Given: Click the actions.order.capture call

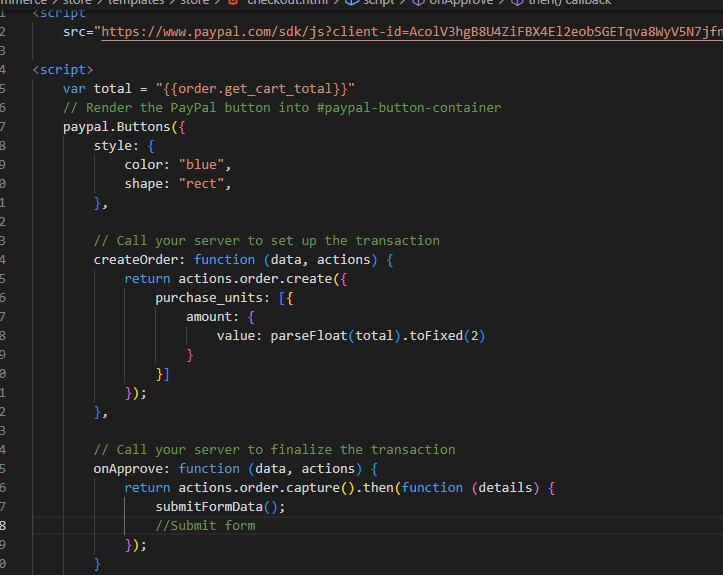Looking at the screenshot, I should coord(259,488).
